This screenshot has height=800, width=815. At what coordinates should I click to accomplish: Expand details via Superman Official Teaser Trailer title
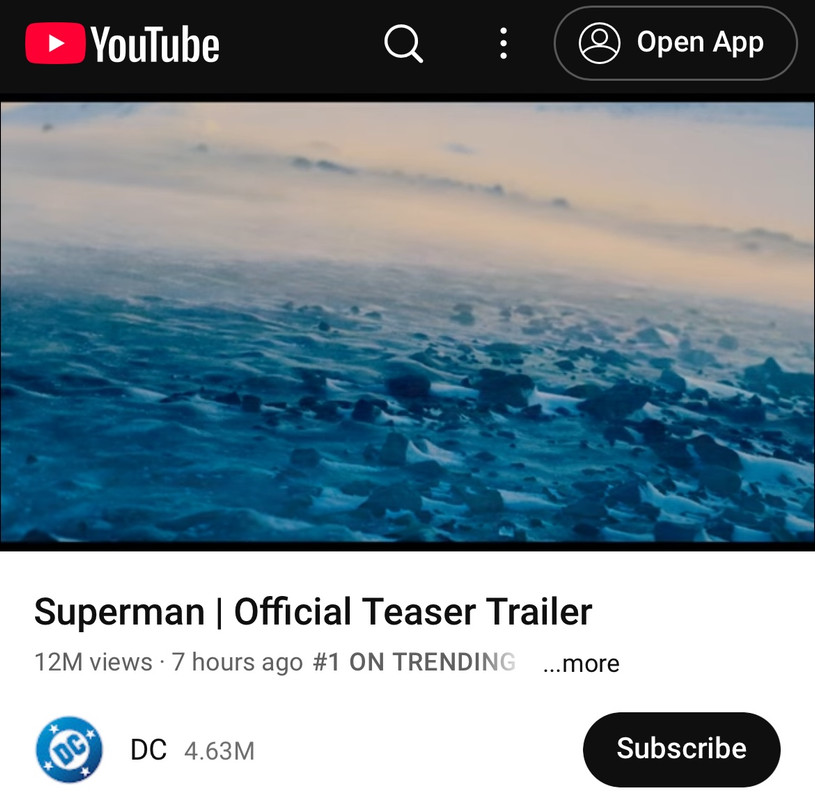coord(313,612)
